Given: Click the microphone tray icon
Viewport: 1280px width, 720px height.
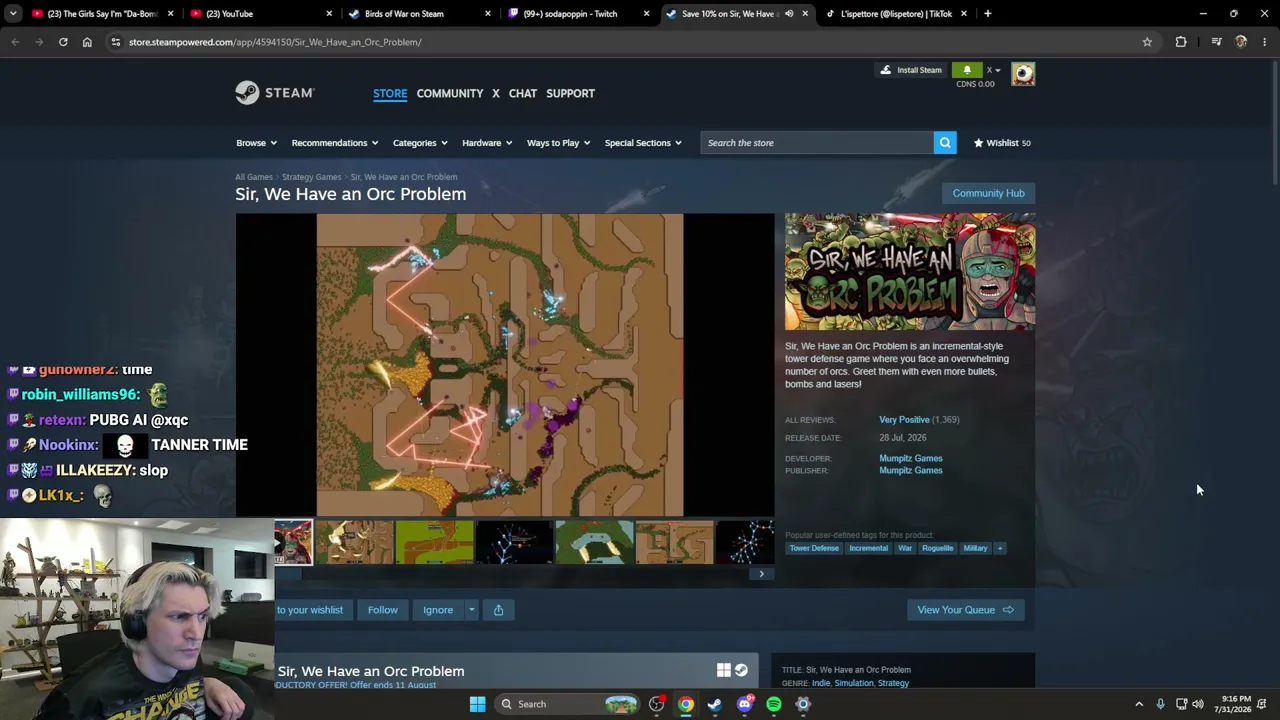Looking at the screenshot, I should click(1160, 704).
